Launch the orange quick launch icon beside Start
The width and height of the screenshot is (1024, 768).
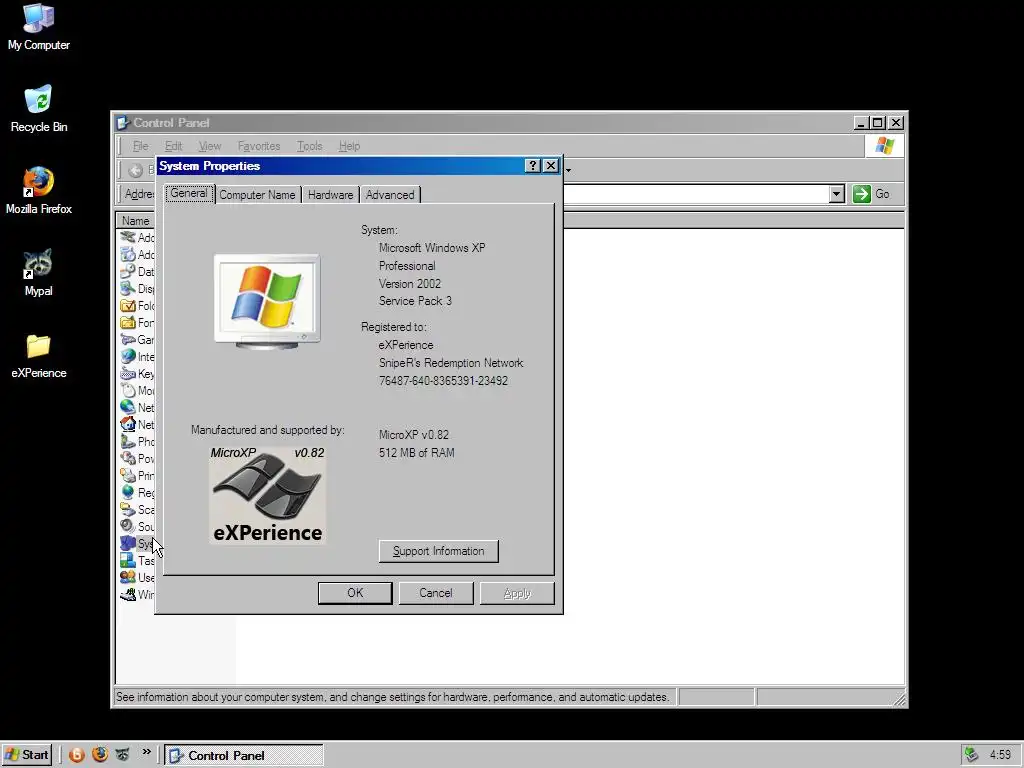click(77, 755)
